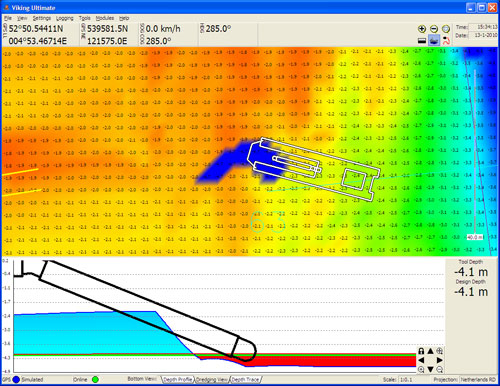The width and height of the screenshot is (500, 386).
Task: Toggle the vessel follow ship icon
Action: click(x=434, y=41)
